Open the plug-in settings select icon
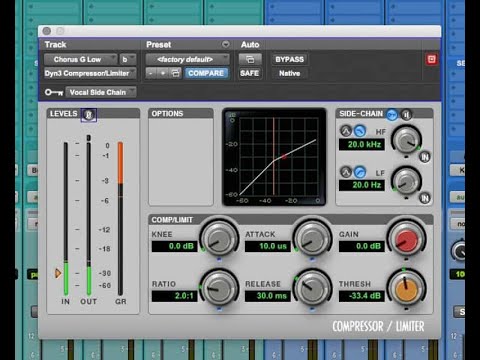Viewport: 480px width, 360px height. click(175, 73)
